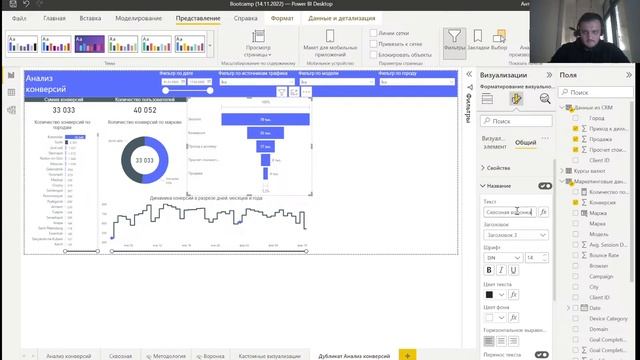Collapse the Поля pane with double chevron
Viewport: 640px width, 360px height.
click(629, 75)
